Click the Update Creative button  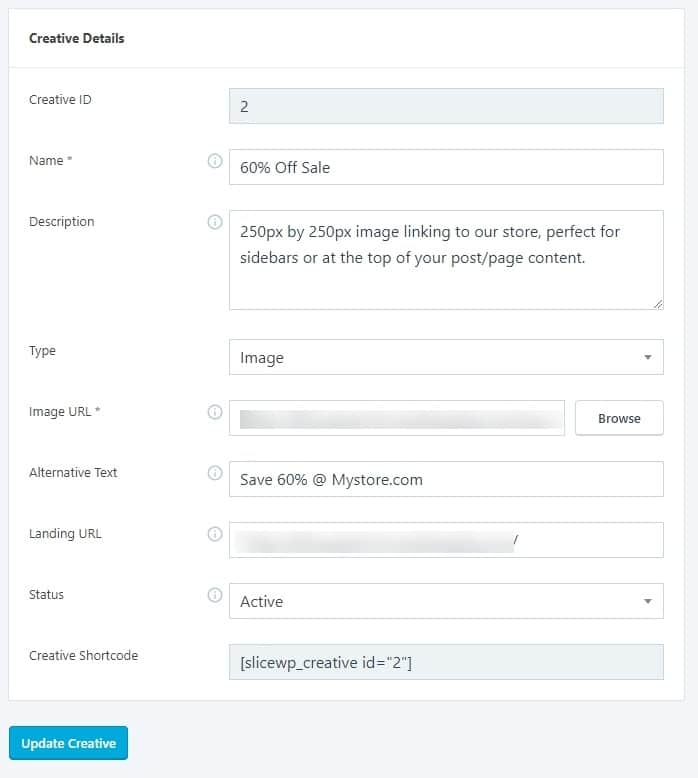(68, 743)
